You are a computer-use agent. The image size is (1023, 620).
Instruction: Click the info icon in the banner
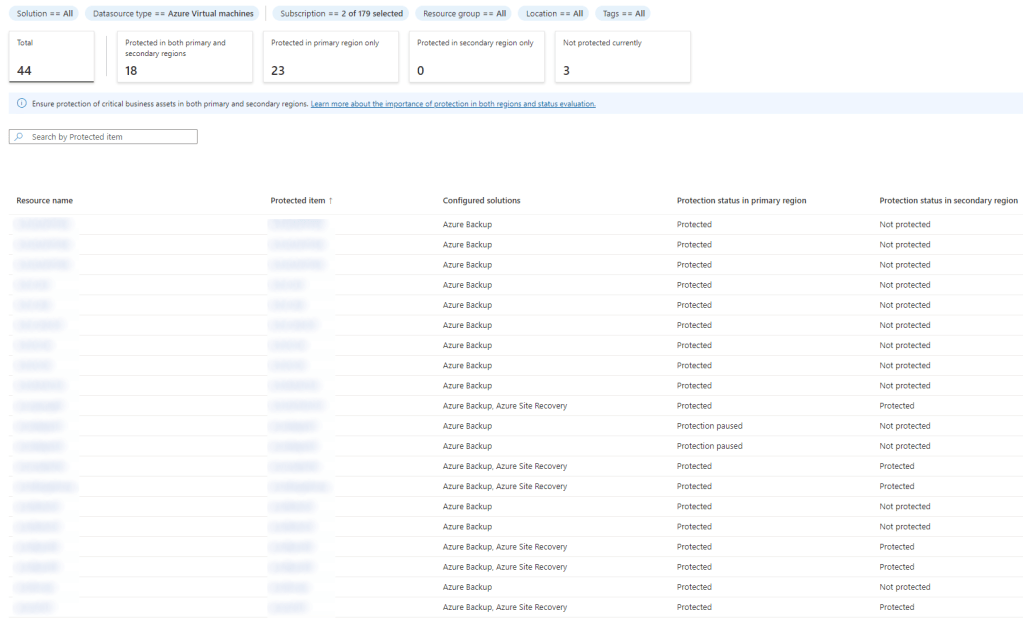22,103
